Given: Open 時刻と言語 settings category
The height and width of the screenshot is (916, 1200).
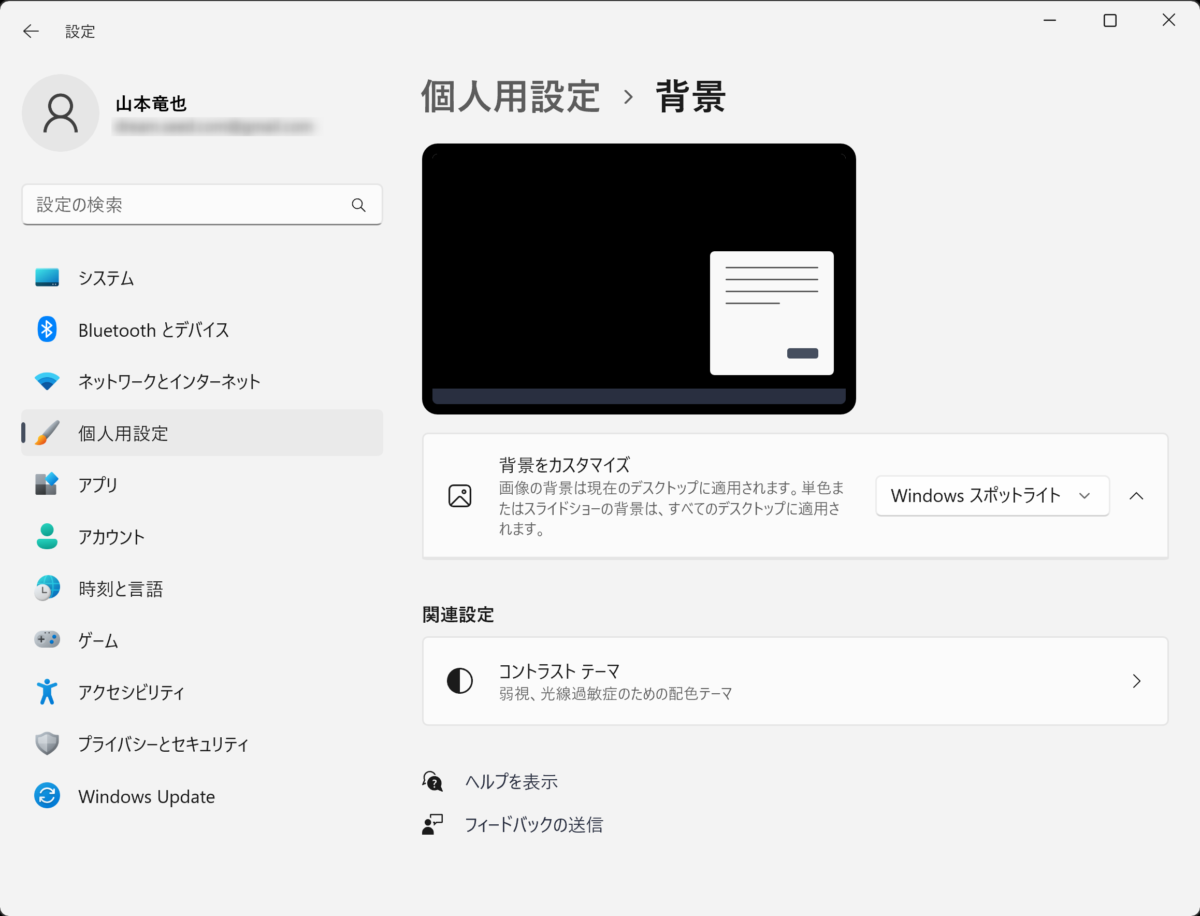Looking at the screenshot, I should click(x=202, y=589).
